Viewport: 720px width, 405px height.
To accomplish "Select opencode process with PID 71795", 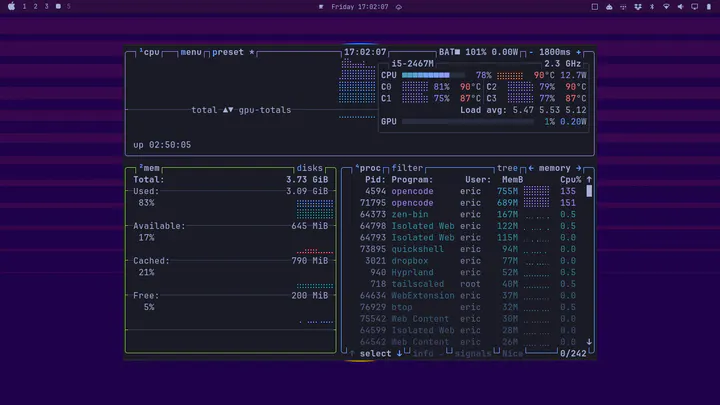I will pyautogui.click(x=468, y=203).
